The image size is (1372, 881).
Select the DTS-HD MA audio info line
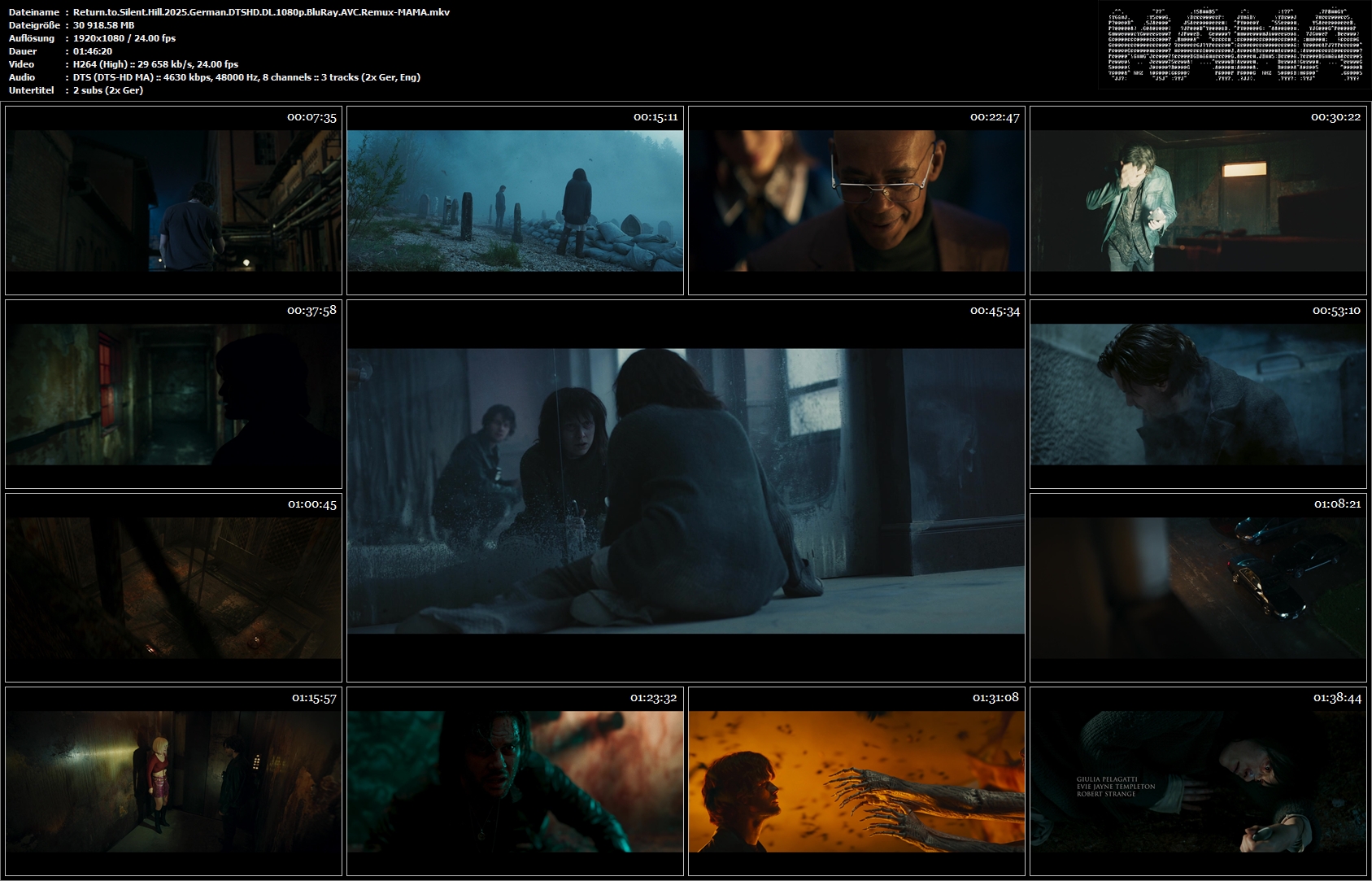click(246, 77)
